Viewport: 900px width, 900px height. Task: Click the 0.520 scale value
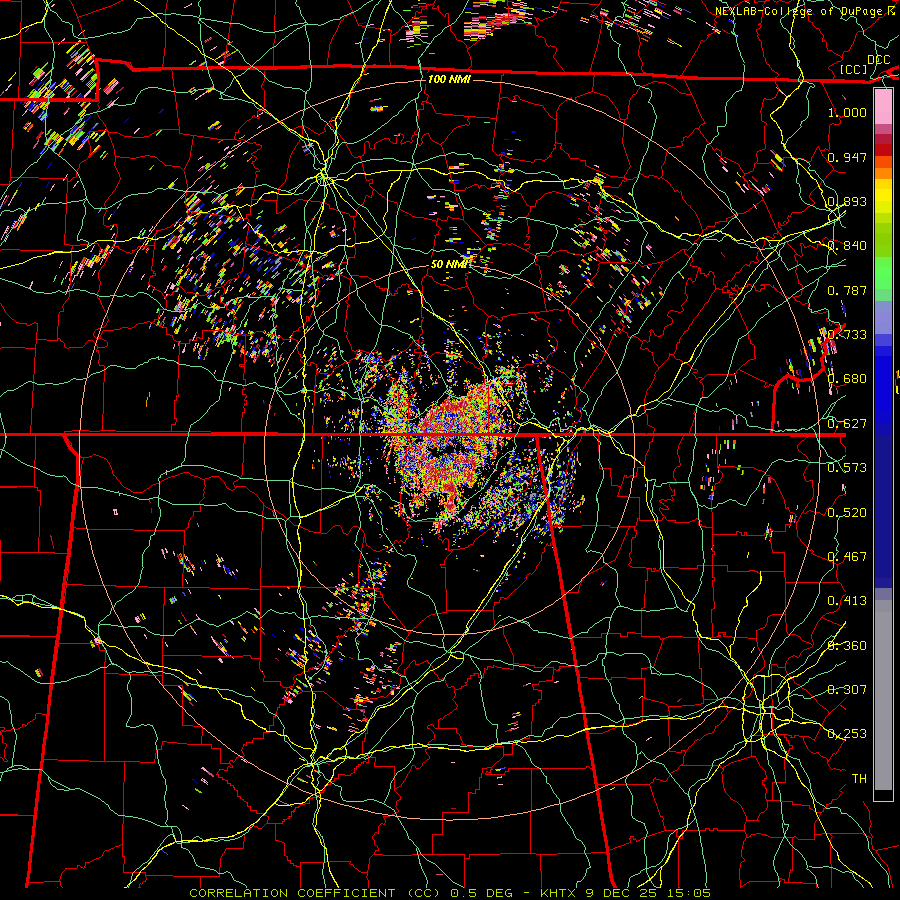click(x=847, y=513)
